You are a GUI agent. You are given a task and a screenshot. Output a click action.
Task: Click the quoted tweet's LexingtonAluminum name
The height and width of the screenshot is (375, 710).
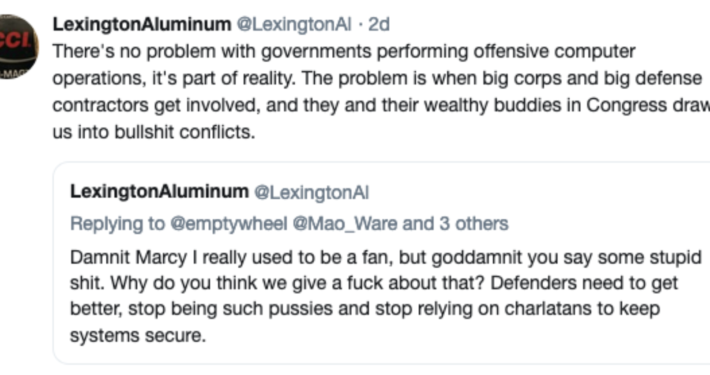click(159, 192)
